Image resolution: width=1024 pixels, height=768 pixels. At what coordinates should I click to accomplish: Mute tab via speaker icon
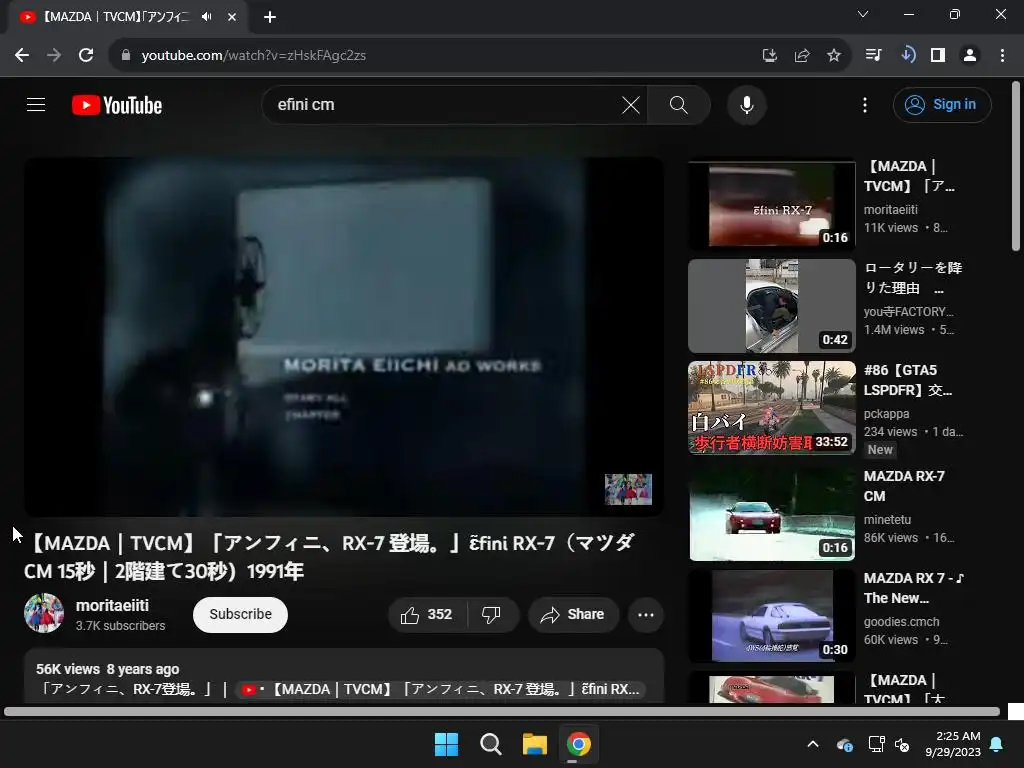pyautogui.click(x=207, y=17)
